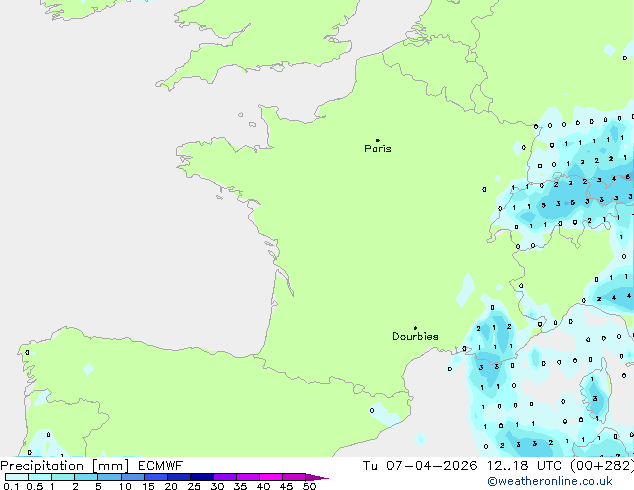Click the black dot marking Dourbies

pyautogui.click(x=415, y=328)
